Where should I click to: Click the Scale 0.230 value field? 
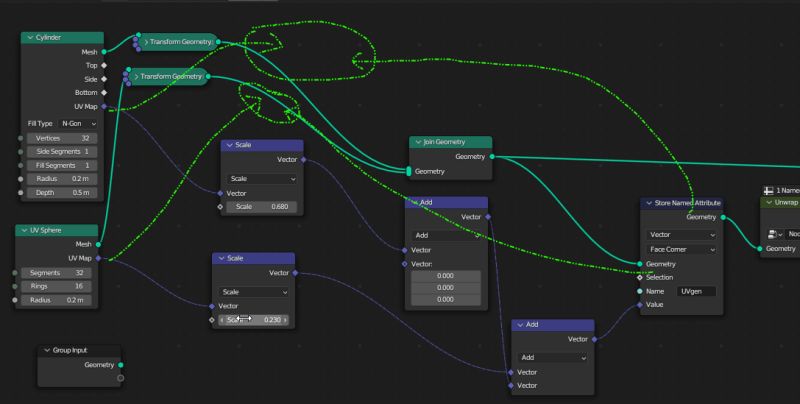[254, 320]
